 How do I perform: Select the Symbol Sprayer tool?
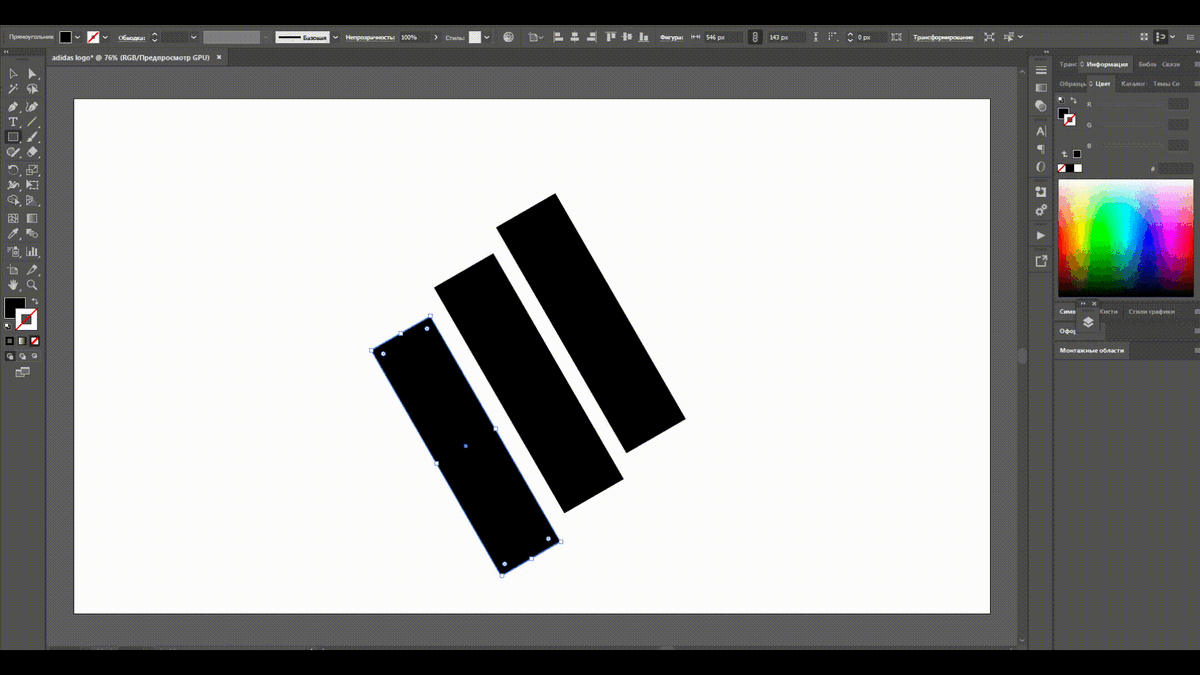(x=13, y=252)
